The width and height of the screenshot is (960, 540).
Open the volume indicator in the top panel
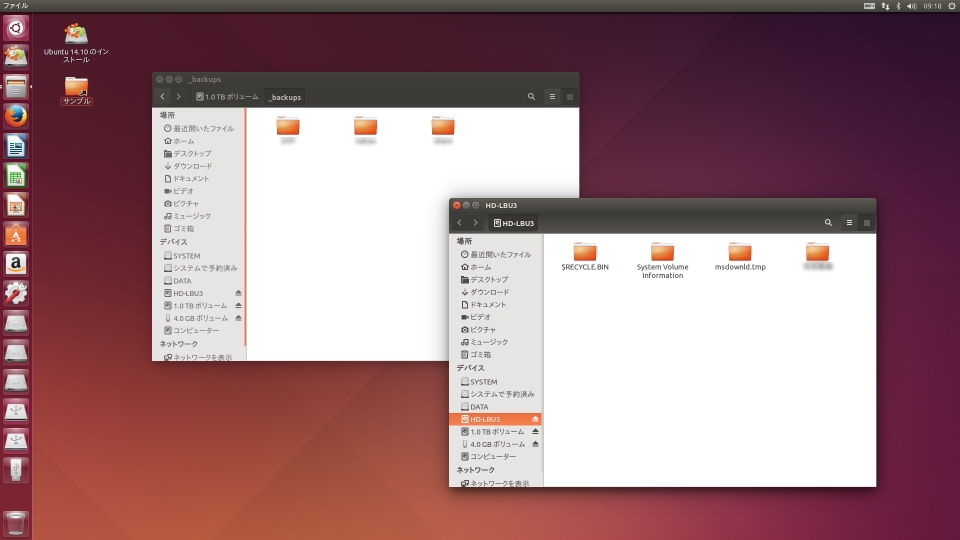tap(912, 6)
